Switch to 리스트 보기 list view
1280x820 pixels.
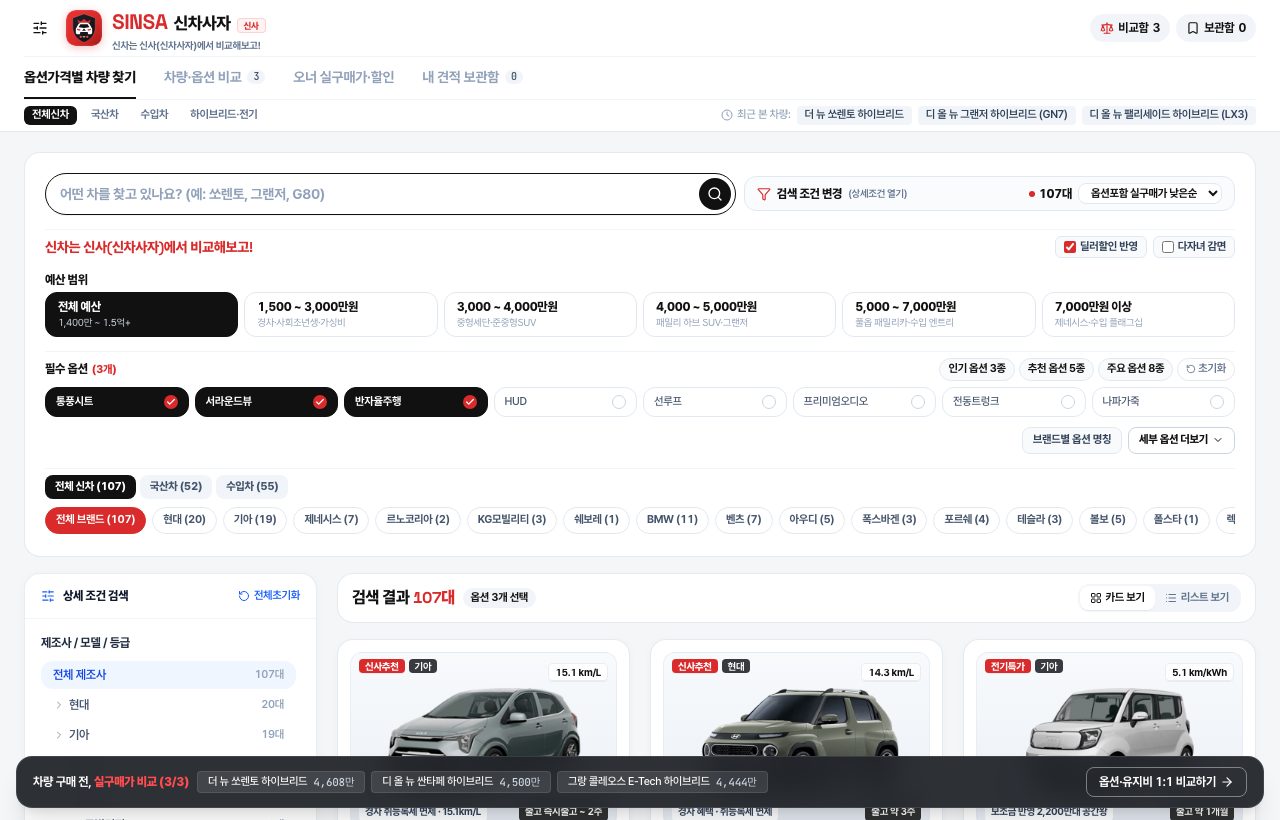[x=1197, y=598]
